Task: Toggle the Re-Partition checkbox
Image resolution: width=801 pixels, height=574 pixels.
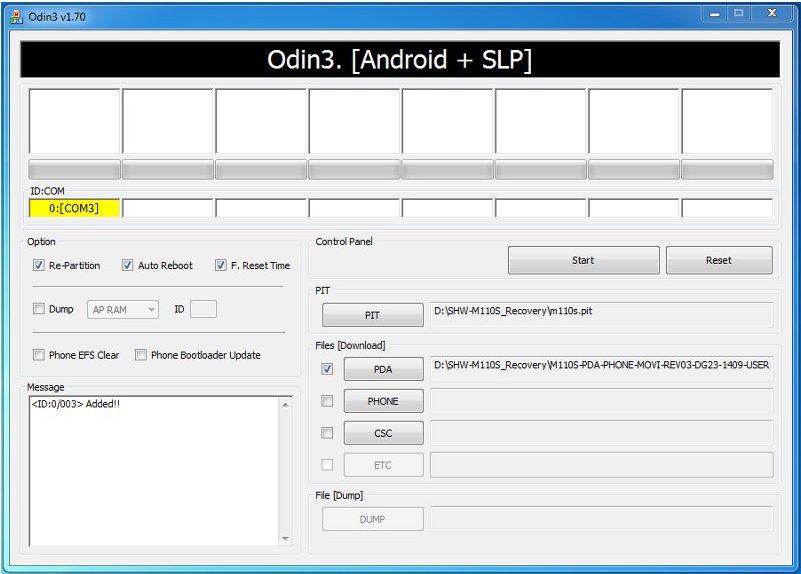Action: [x=38, y=265]
